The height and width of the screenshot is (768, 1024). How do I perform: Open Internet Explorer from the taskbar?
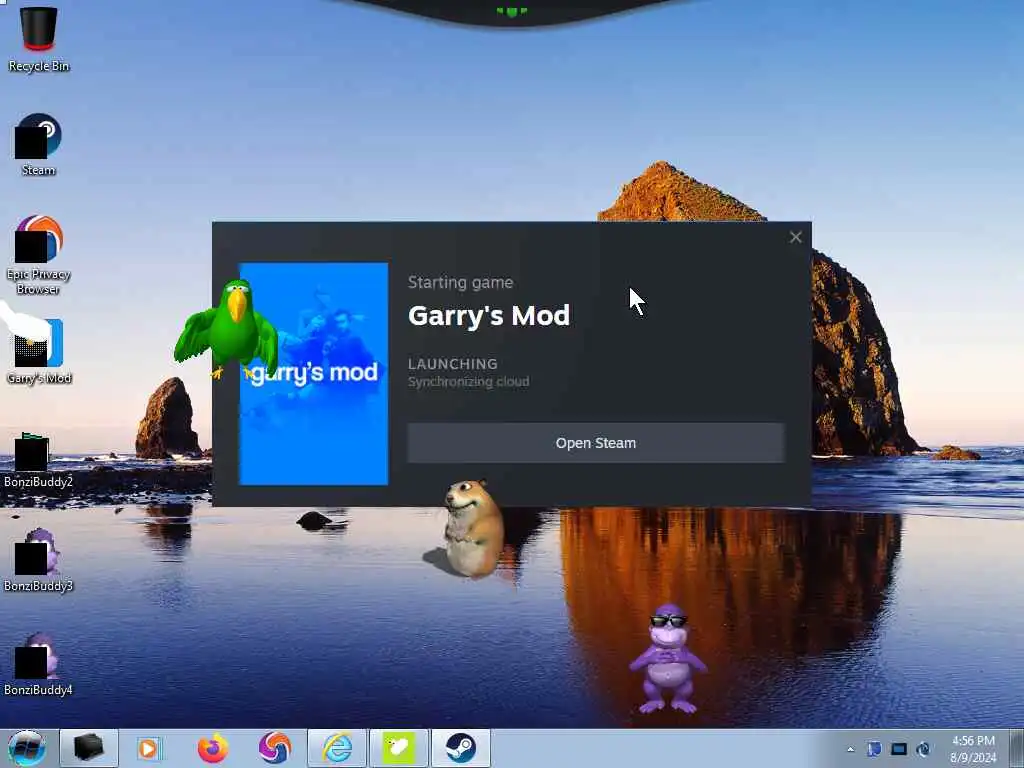(337, 748)
